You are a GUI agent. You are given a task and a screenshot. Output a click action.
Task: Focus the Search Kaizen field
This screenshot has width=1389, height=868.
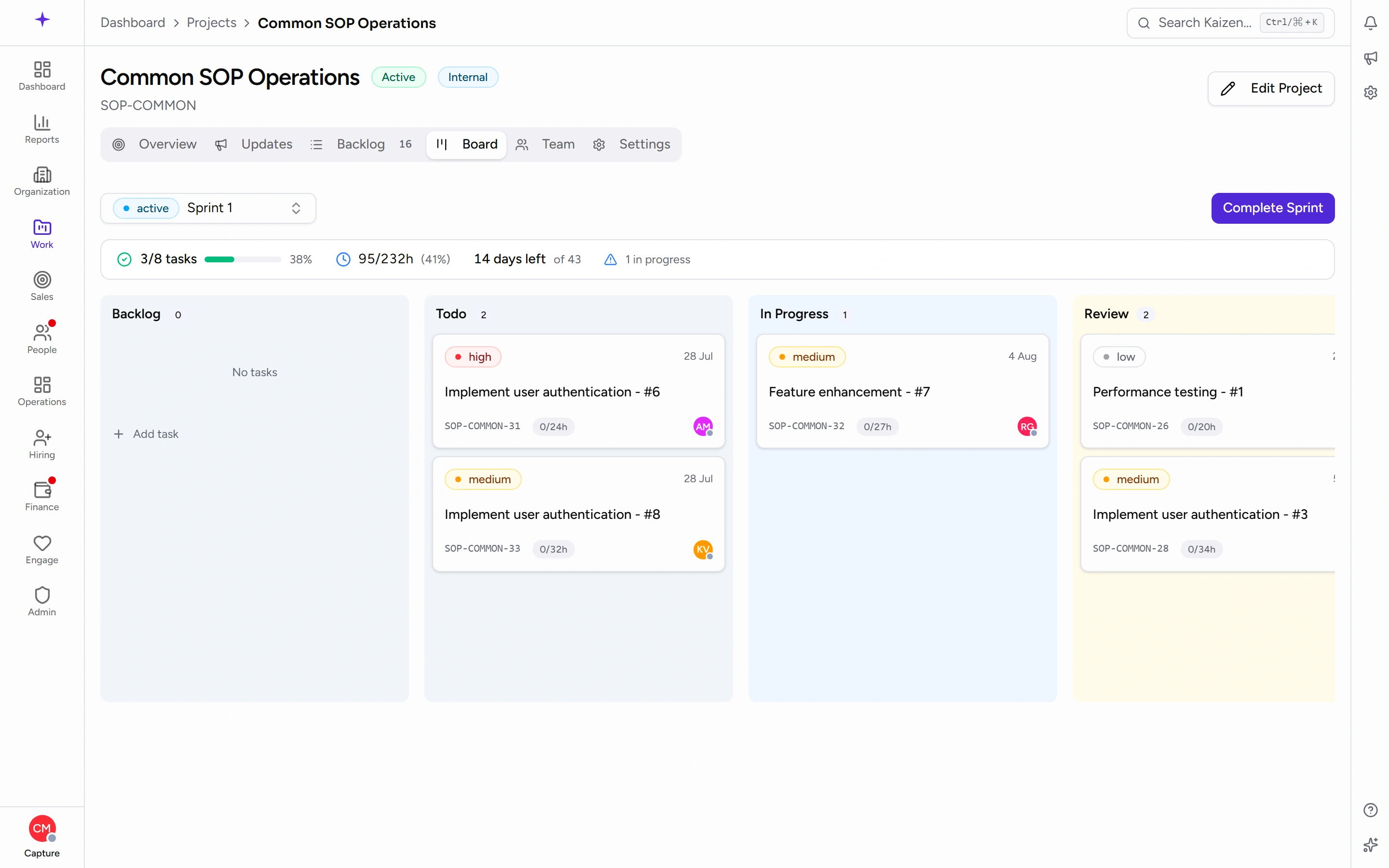[1230, 23]
